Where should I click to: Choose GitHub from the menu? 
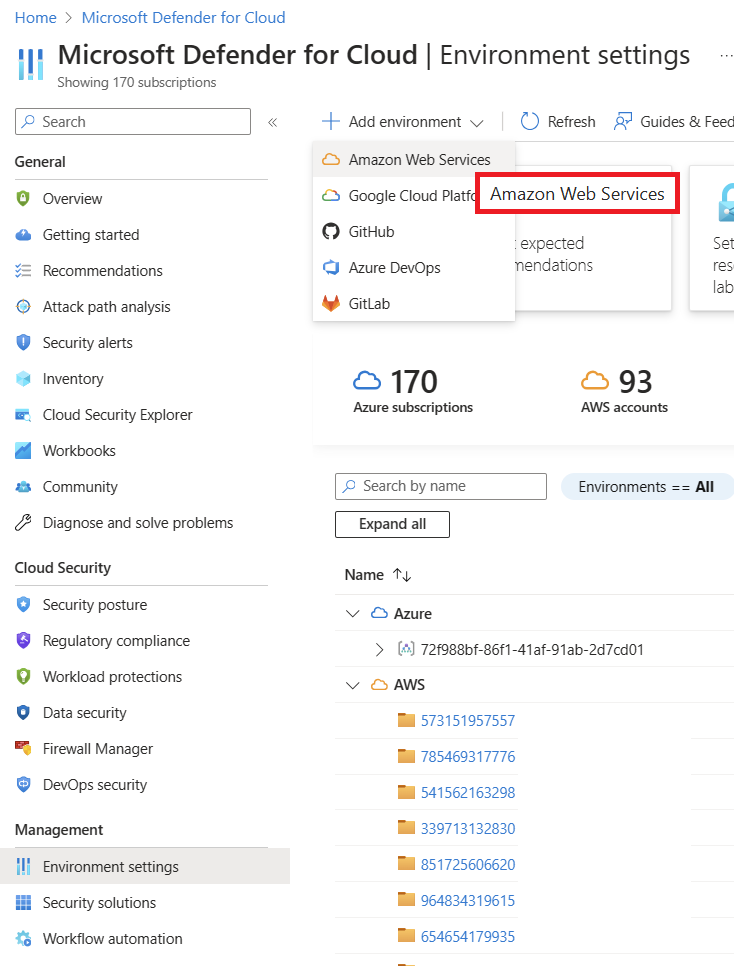(414, 232)
